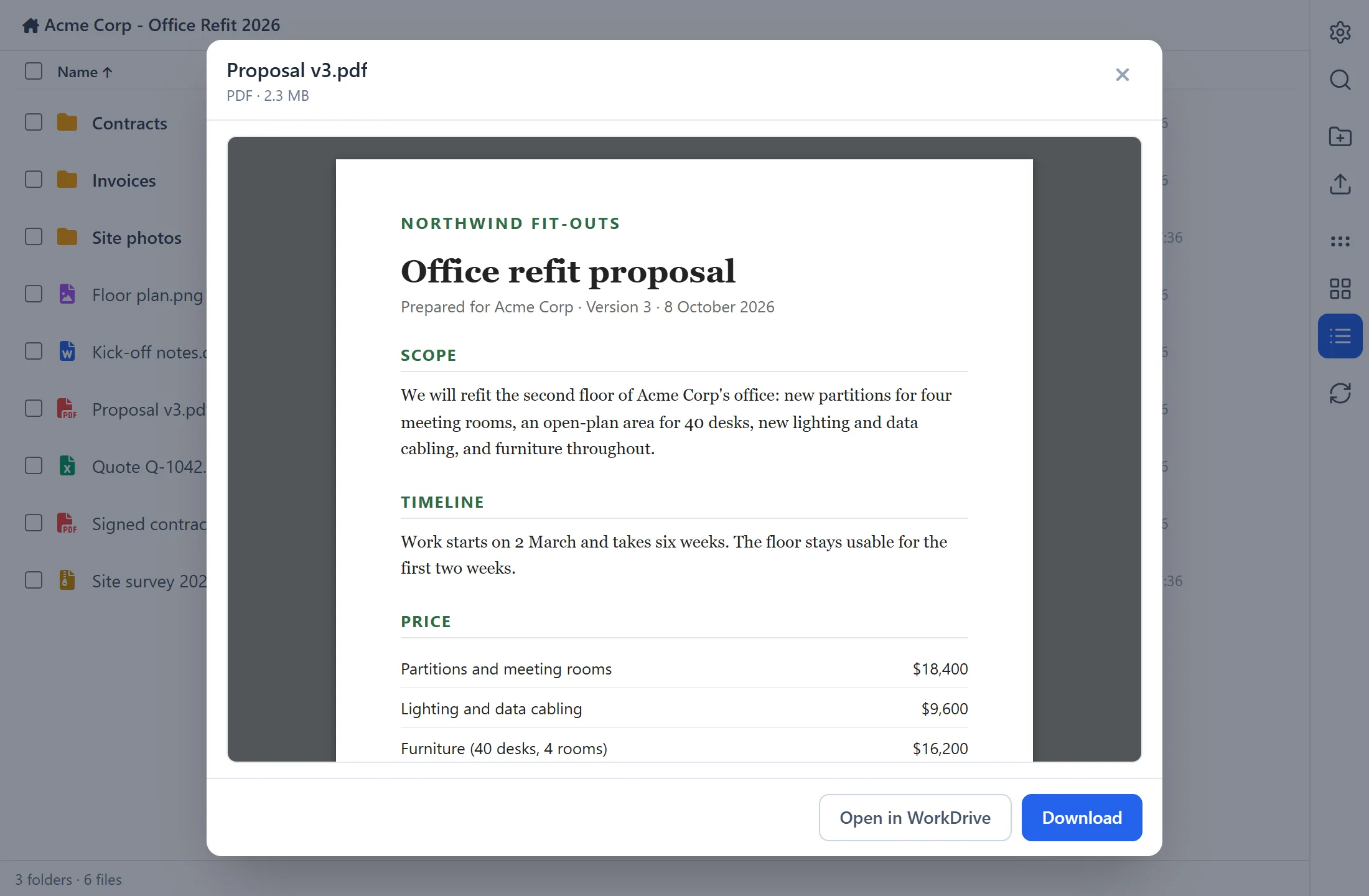Check the Floor plan.png checkbox
The width and height of the screenshot is (1369, 896).
click(34, 294)
